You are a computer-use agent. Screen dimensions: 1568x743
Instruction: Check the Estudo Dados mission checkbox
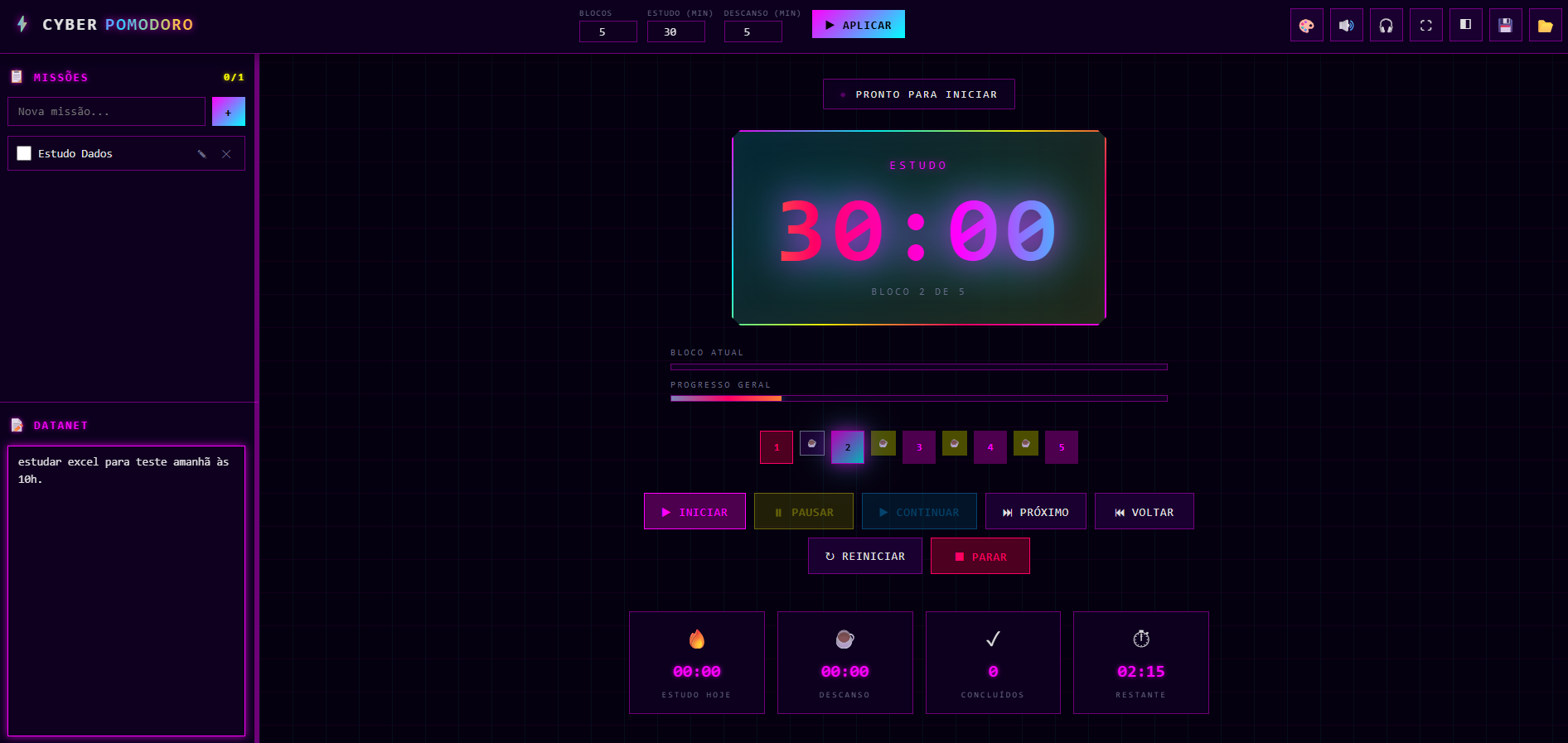24,153
